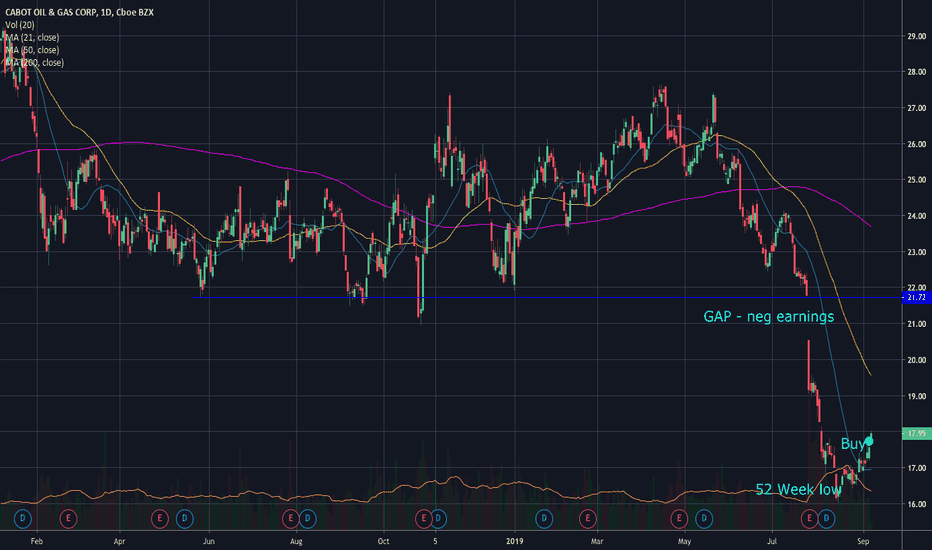Select the last dividend D marker before Sep
This screenshot has width=932, height=550.
click(x=826, y=518)
